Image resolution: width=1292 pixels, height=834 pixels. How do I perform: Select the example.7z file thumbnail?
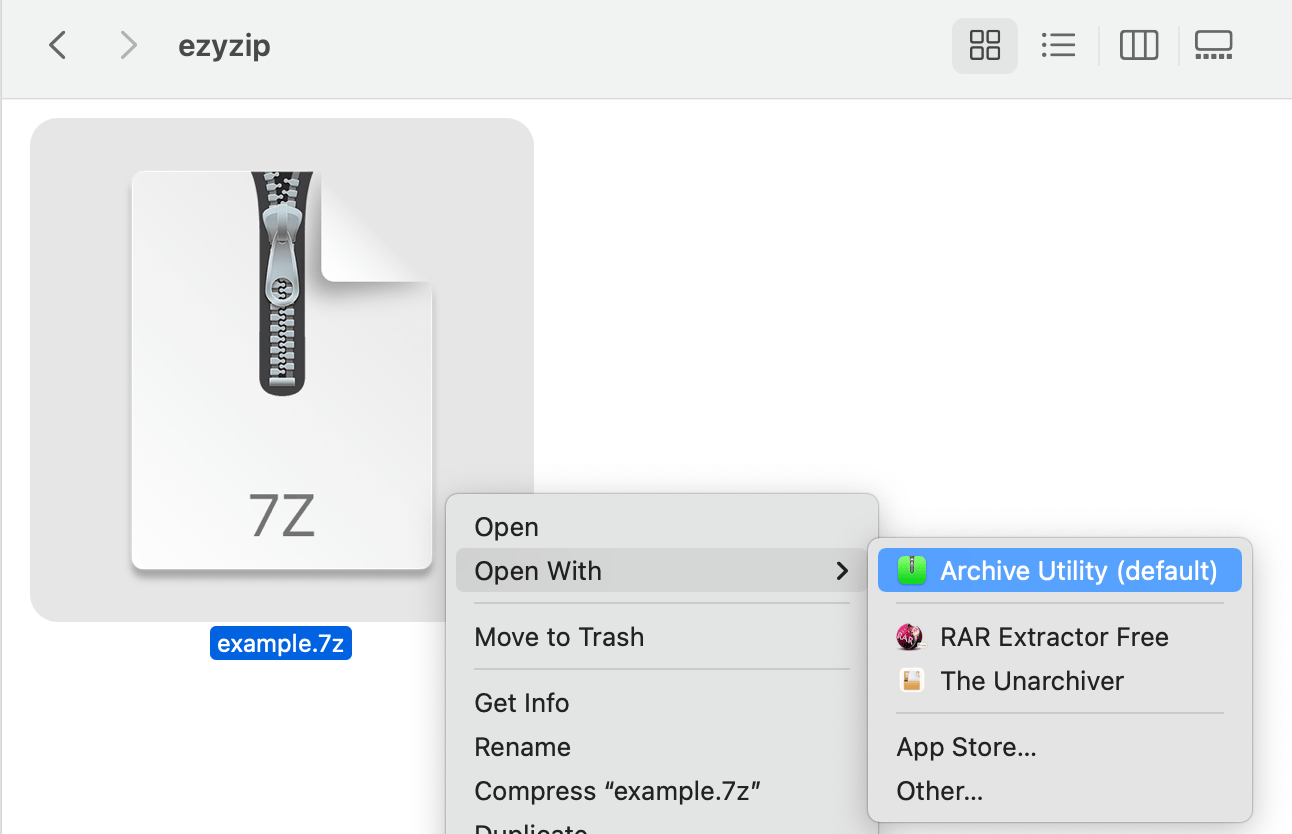(x=281, y=369)
